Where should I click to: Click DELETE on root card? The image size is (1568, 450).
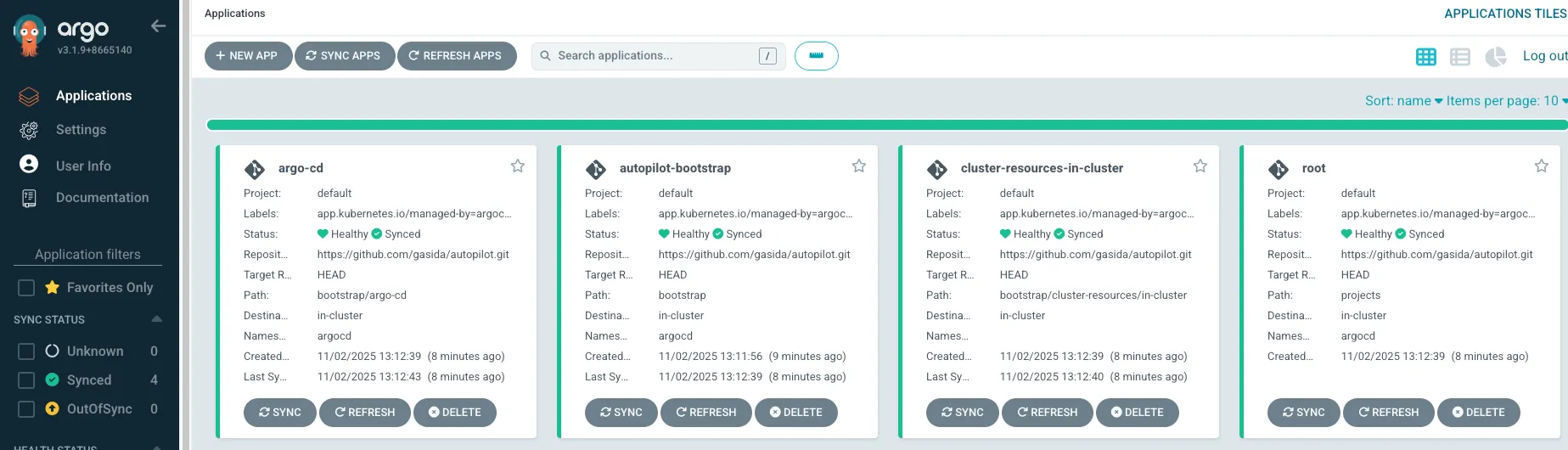pos(1479,413)
